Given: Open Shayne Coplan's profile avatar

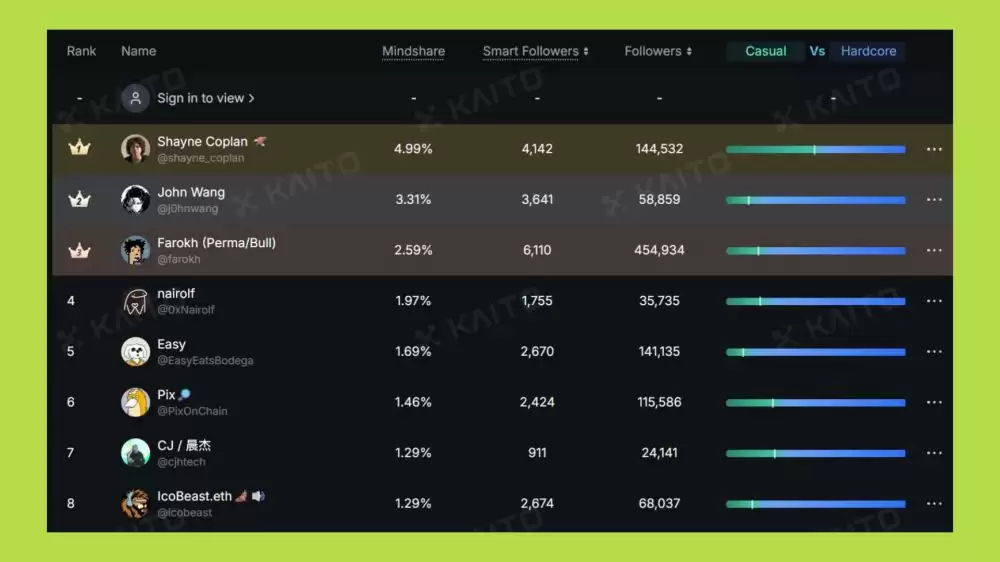Looking at the screenshot, I should (135, 149).
